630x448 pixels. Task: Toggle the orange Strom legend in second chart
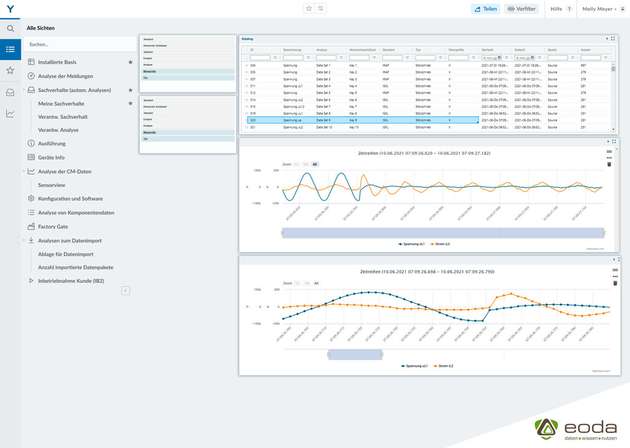coord(444,366)
